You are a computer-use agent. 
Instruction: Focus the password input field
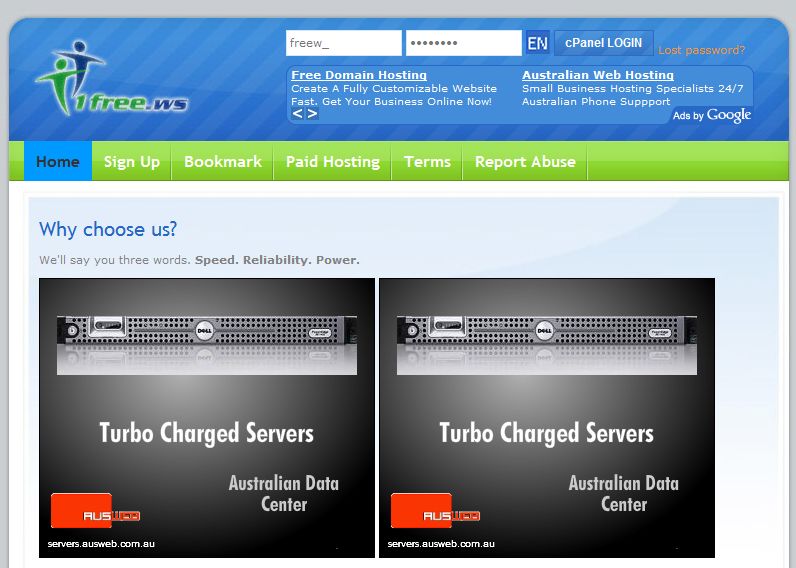[x=463, y=43]
